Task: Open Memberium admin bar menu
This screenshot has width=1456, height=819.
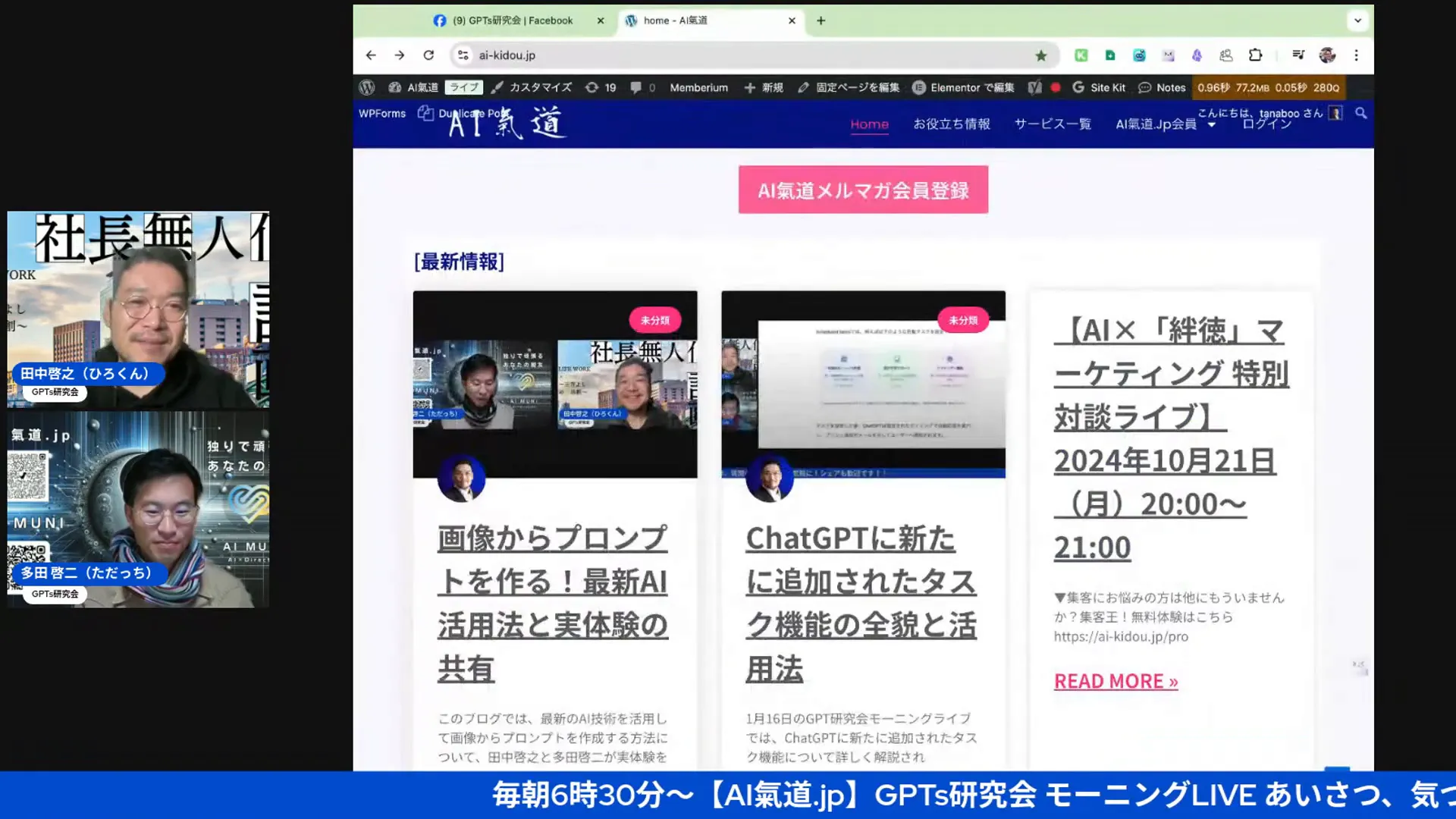Action: coord(698,87)
